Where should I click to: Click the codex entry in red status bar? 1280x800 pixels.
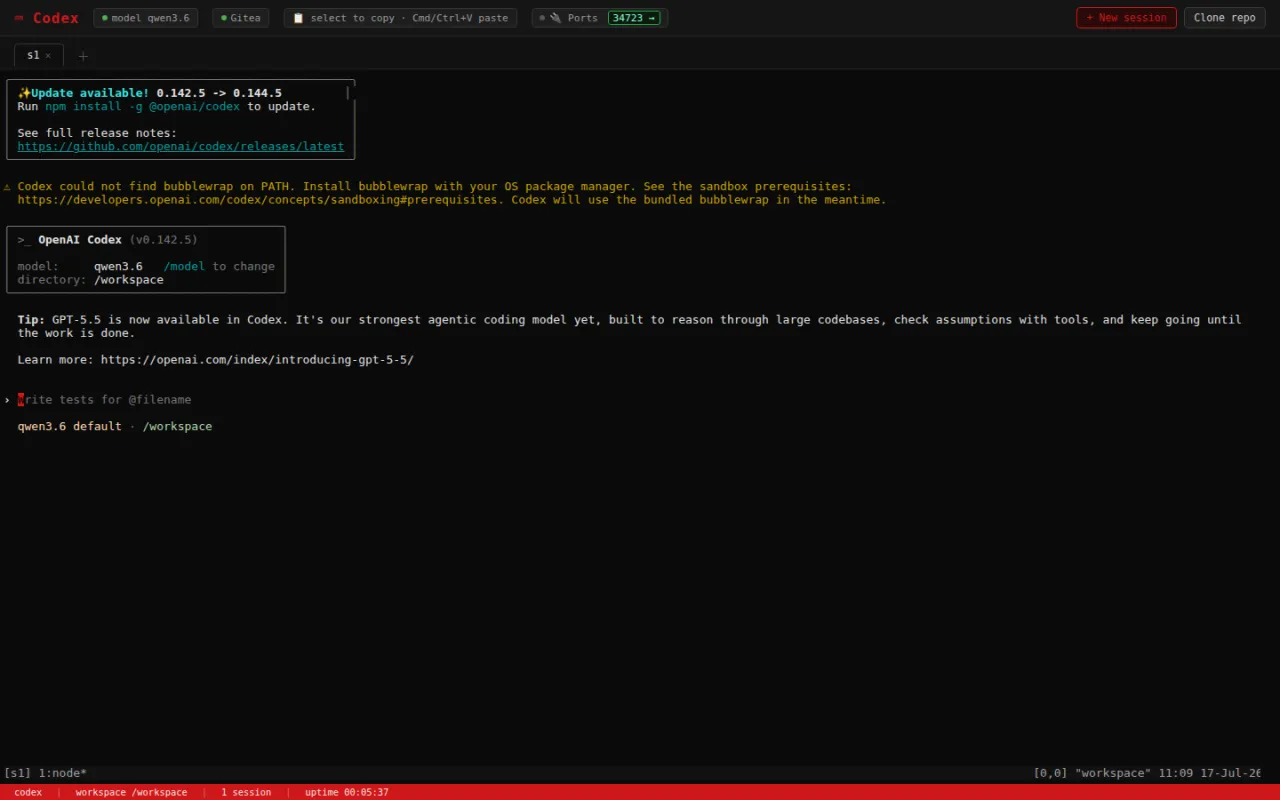(28, 792)
